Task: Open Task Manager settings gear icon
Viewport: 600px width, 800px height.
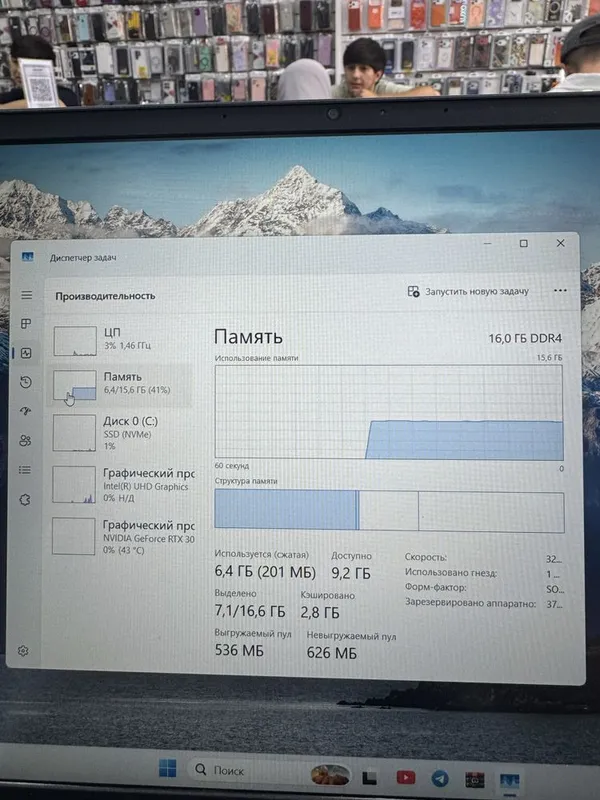Action: pos(22,651)
